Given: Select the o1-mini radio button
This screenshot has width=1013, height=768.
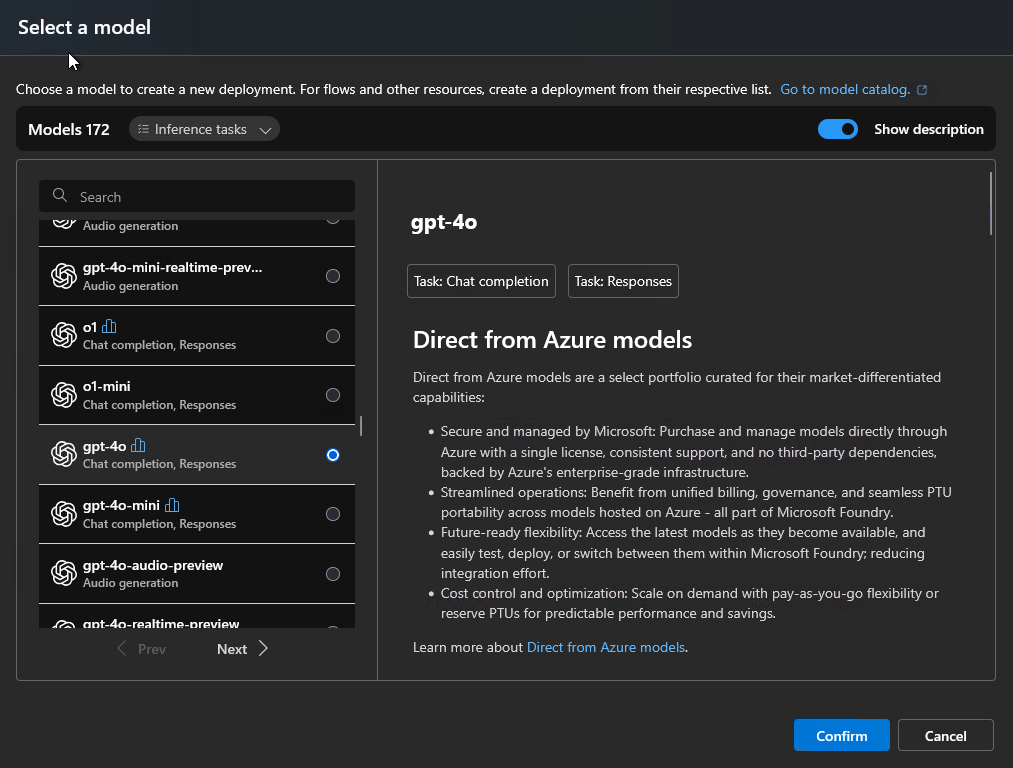Looking at the screenshot, I should click(x=333, y=395).
